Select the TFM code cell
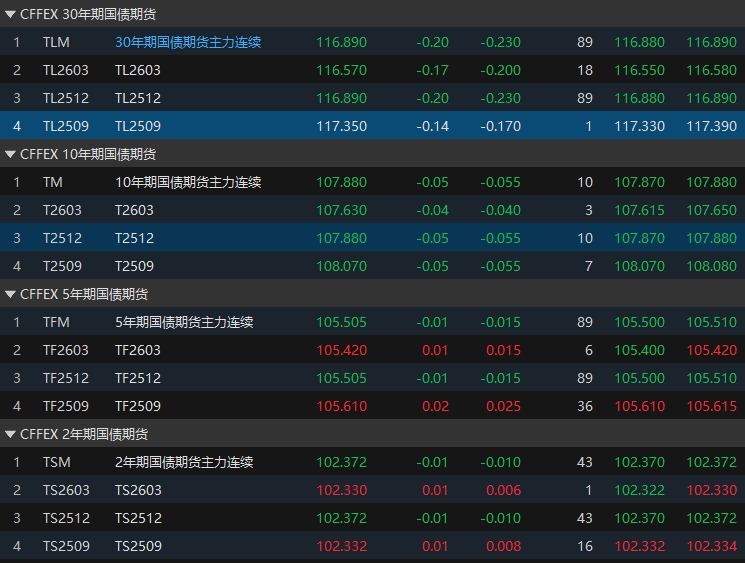The height and width of the screenshot is (563, 745). (x=56, y=322)
